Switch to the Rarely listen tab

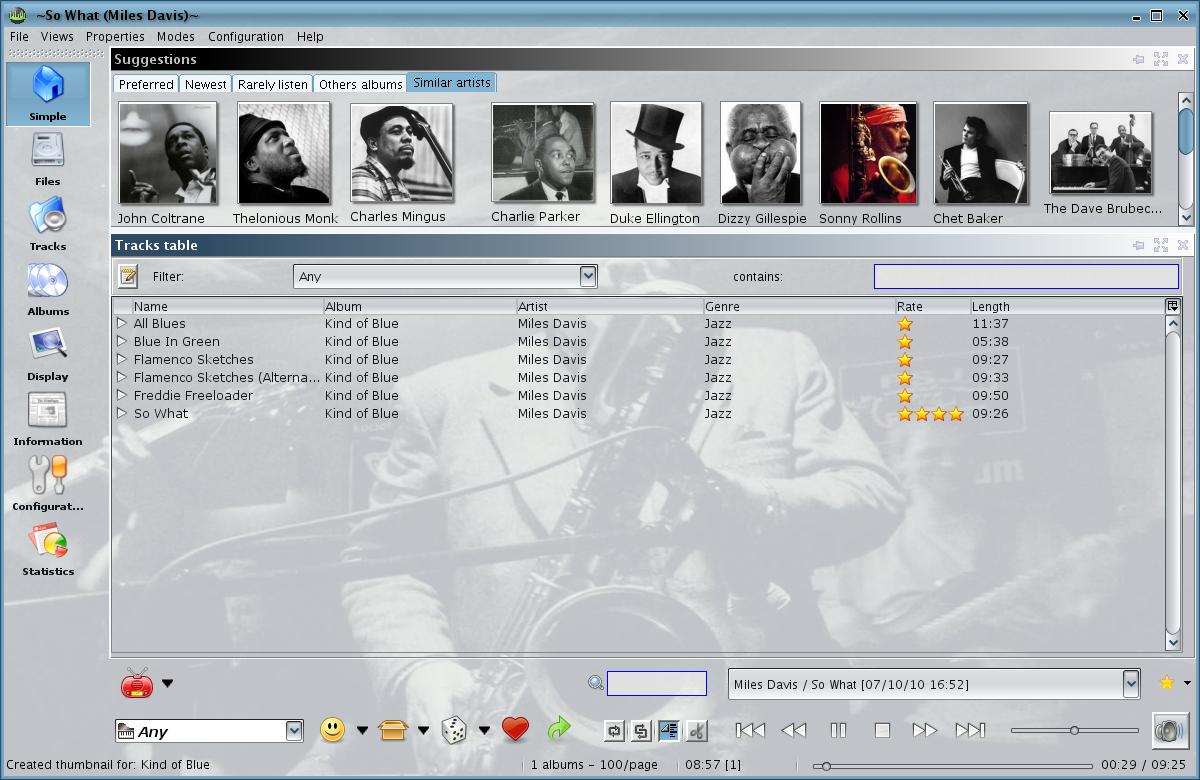[273, 84]
